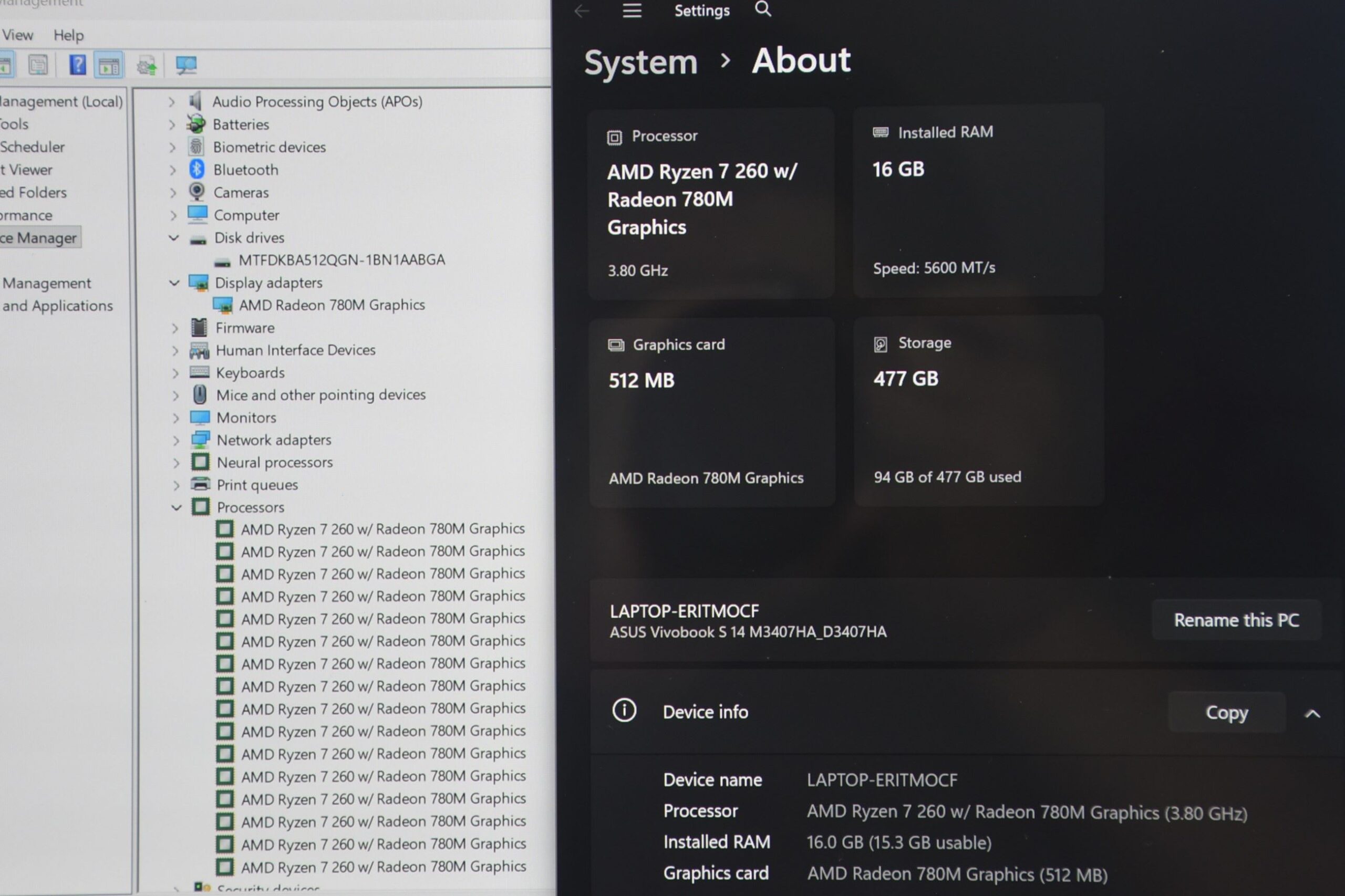The width and height of the screenshot is (1345, 896).
Task: Open the Help menu in Computer Management
Action: [69, 35]
